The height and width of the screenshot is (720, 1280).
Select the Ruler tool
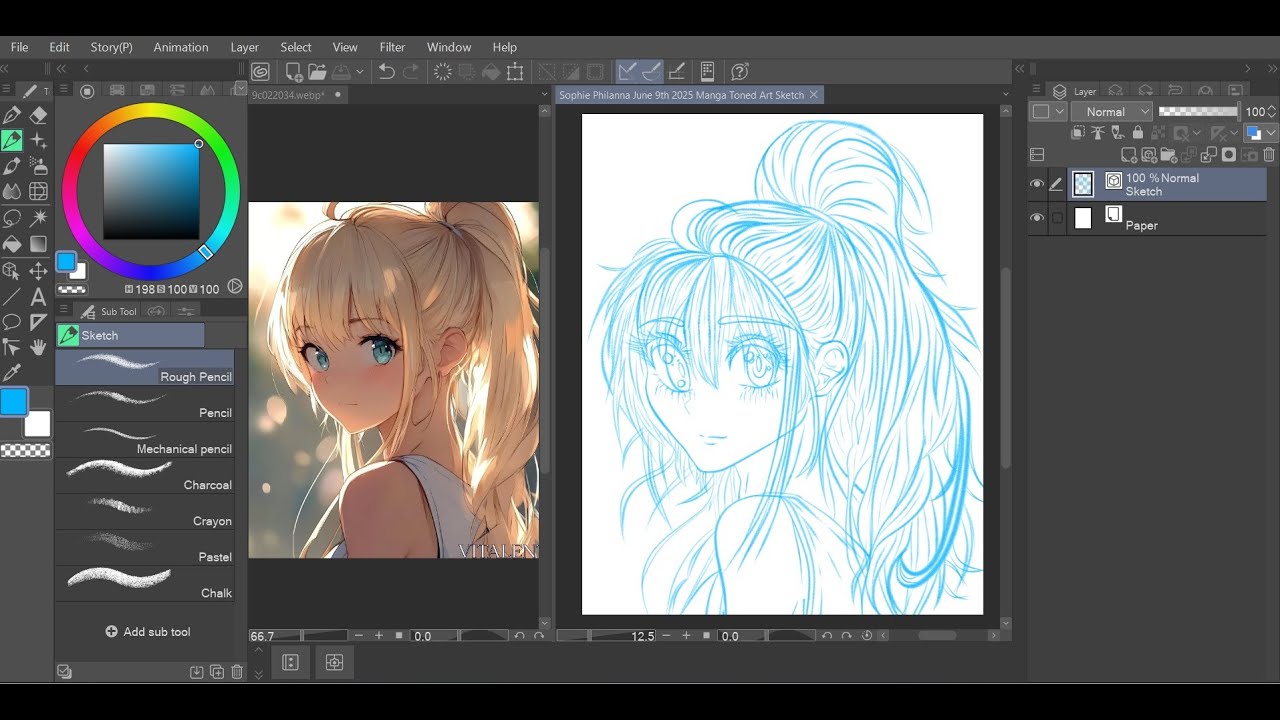[39, 322]
